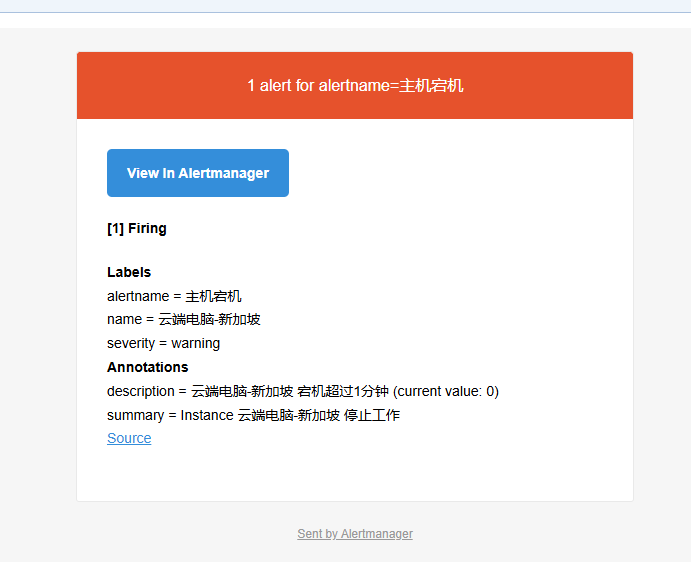This screenshot has height=562, width=691.
Task: Select the [1] Firing heading
Action: coord(137,228)
